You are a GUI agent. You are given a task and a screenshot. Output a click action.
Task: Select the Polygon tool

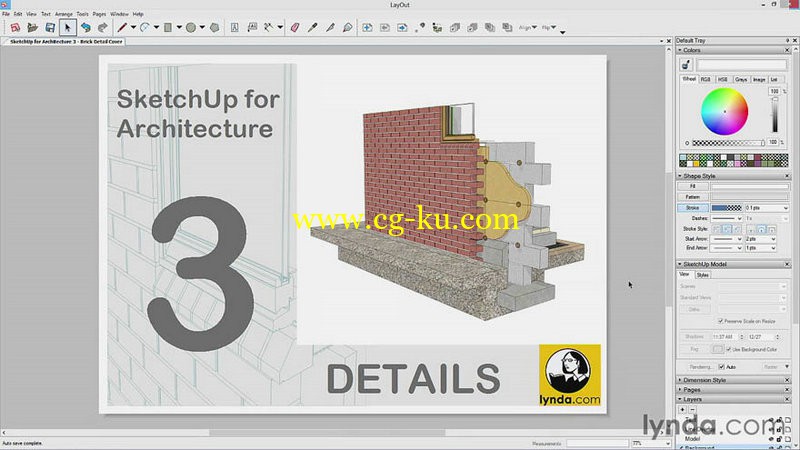tap(215, 28)
